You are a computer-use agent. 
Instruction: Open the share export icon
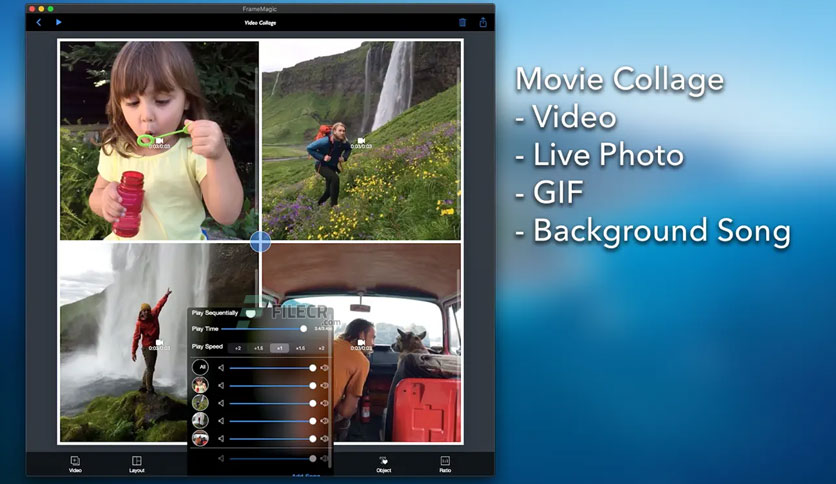[x=483, y=22]
